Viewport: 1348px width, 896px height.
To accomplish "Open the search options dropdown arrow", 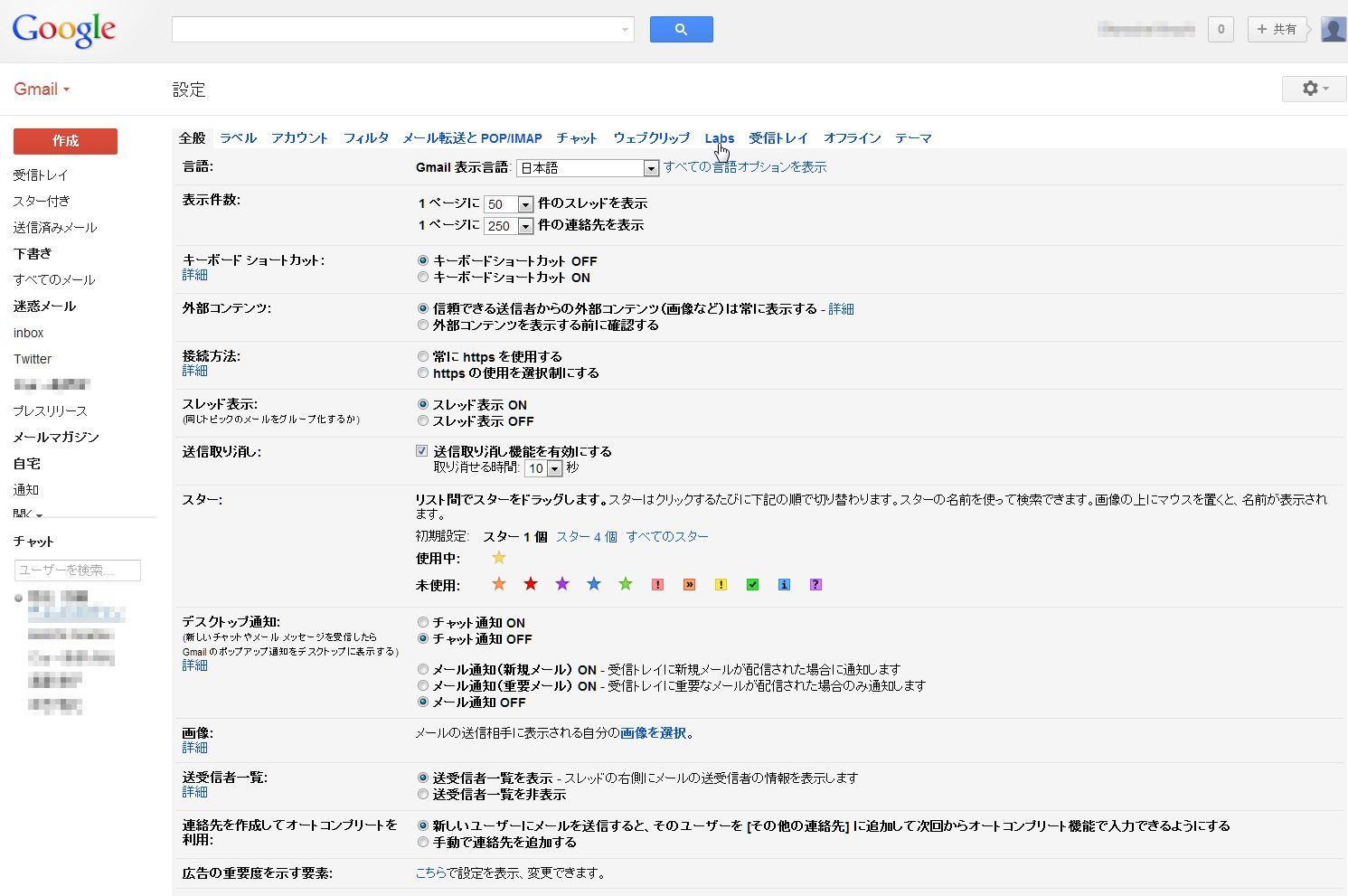I will (625, 30).
